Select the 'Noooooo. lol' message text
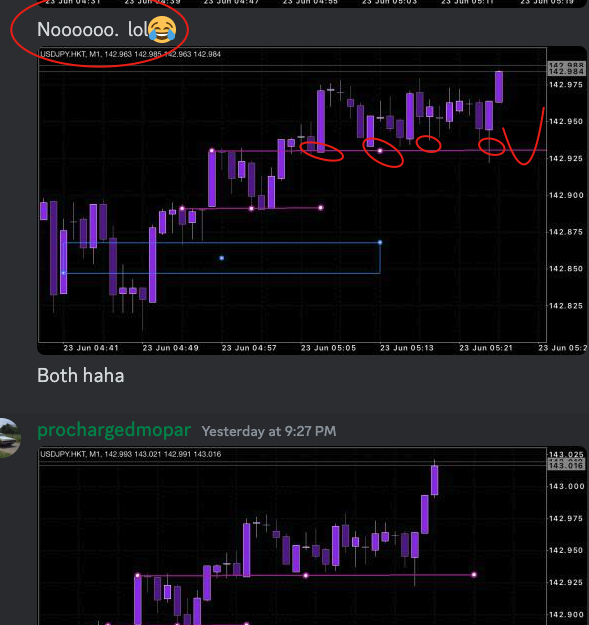The width and height of the screenshot is (589, 625). (x=92, y=29)
